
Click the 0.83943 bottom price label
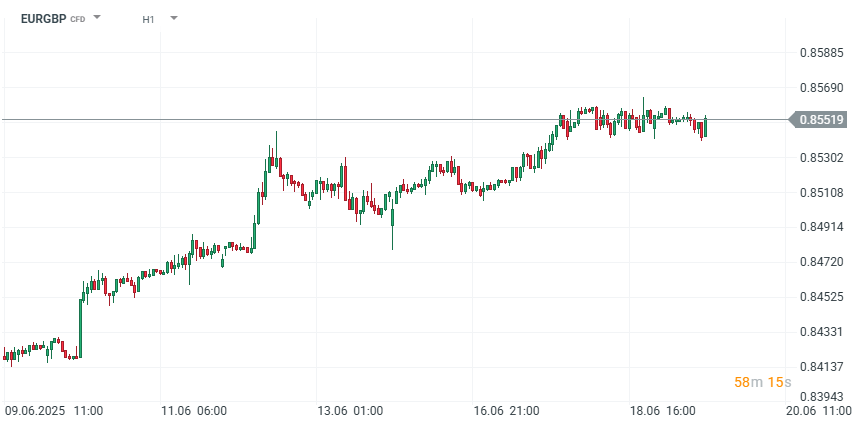pyautogui.click(x=821, y=399)
